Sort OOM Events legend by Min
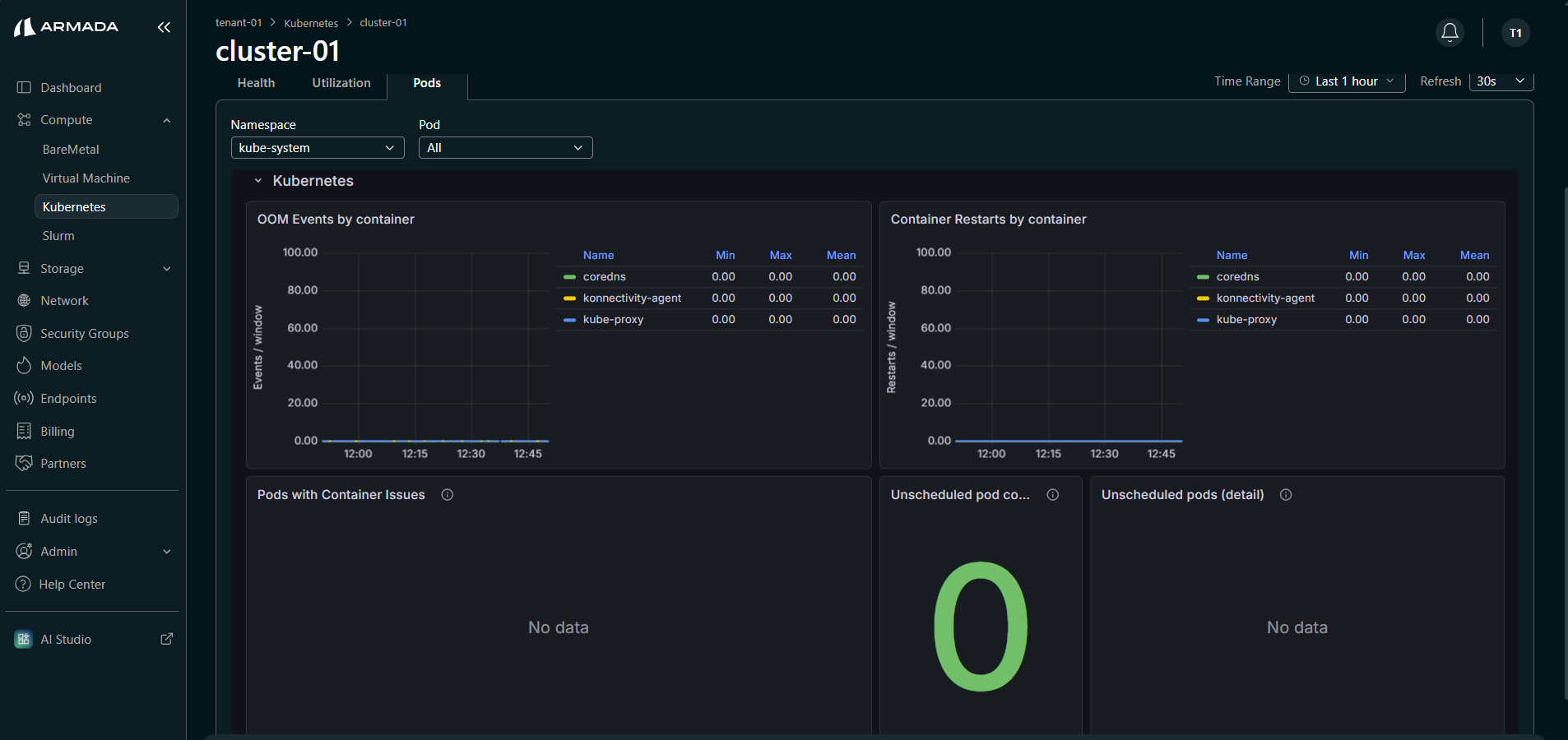 point(725,256)
